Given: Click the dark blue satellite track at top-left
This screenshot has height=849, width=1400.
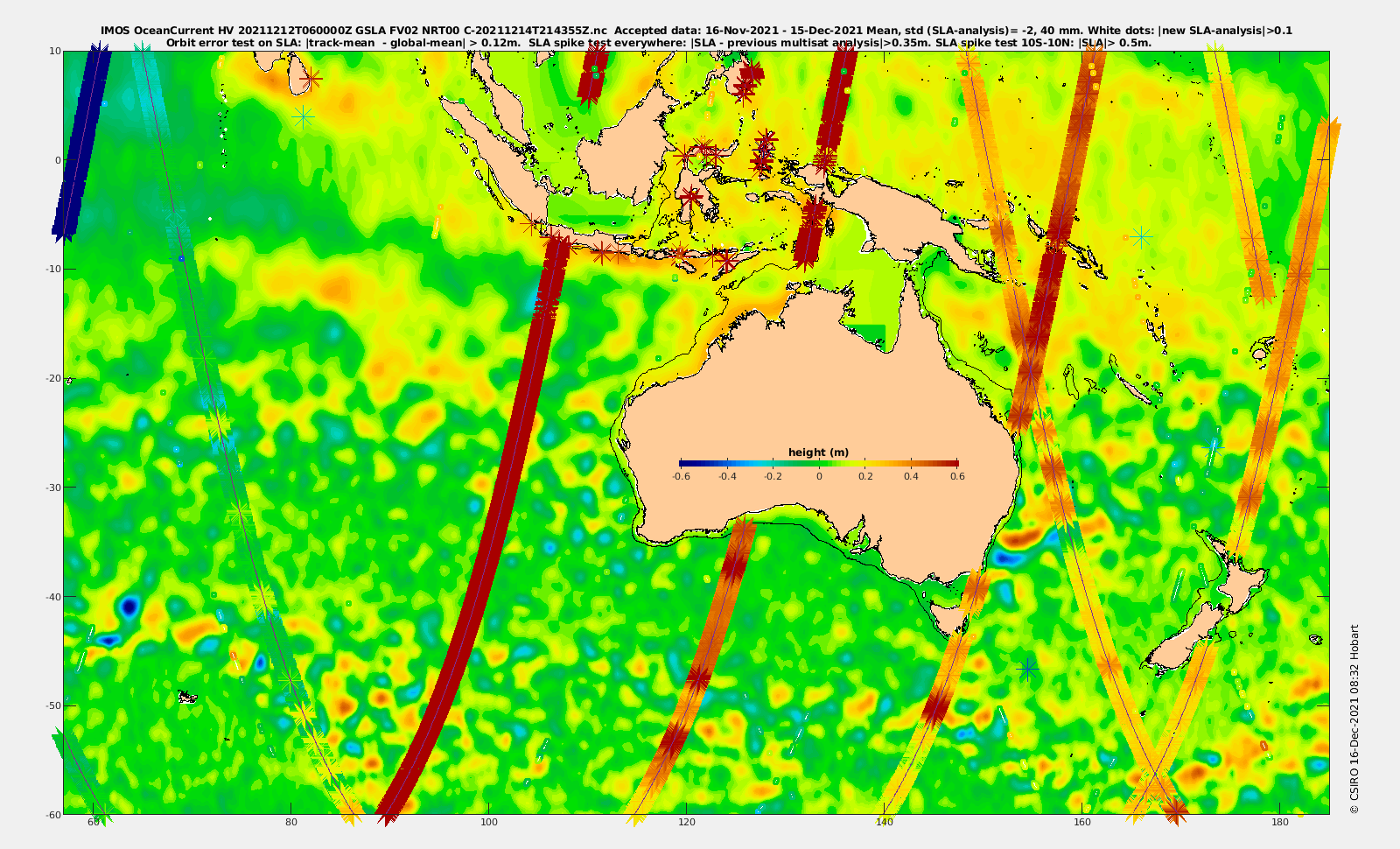Looking at the screenshot, I should point(81,143).
